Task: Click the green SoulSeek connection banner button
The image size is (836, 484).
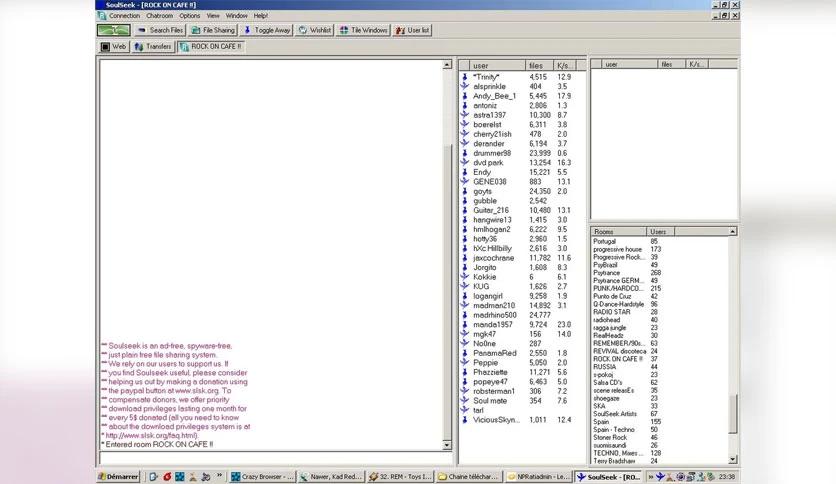Action: coord(114,30)
